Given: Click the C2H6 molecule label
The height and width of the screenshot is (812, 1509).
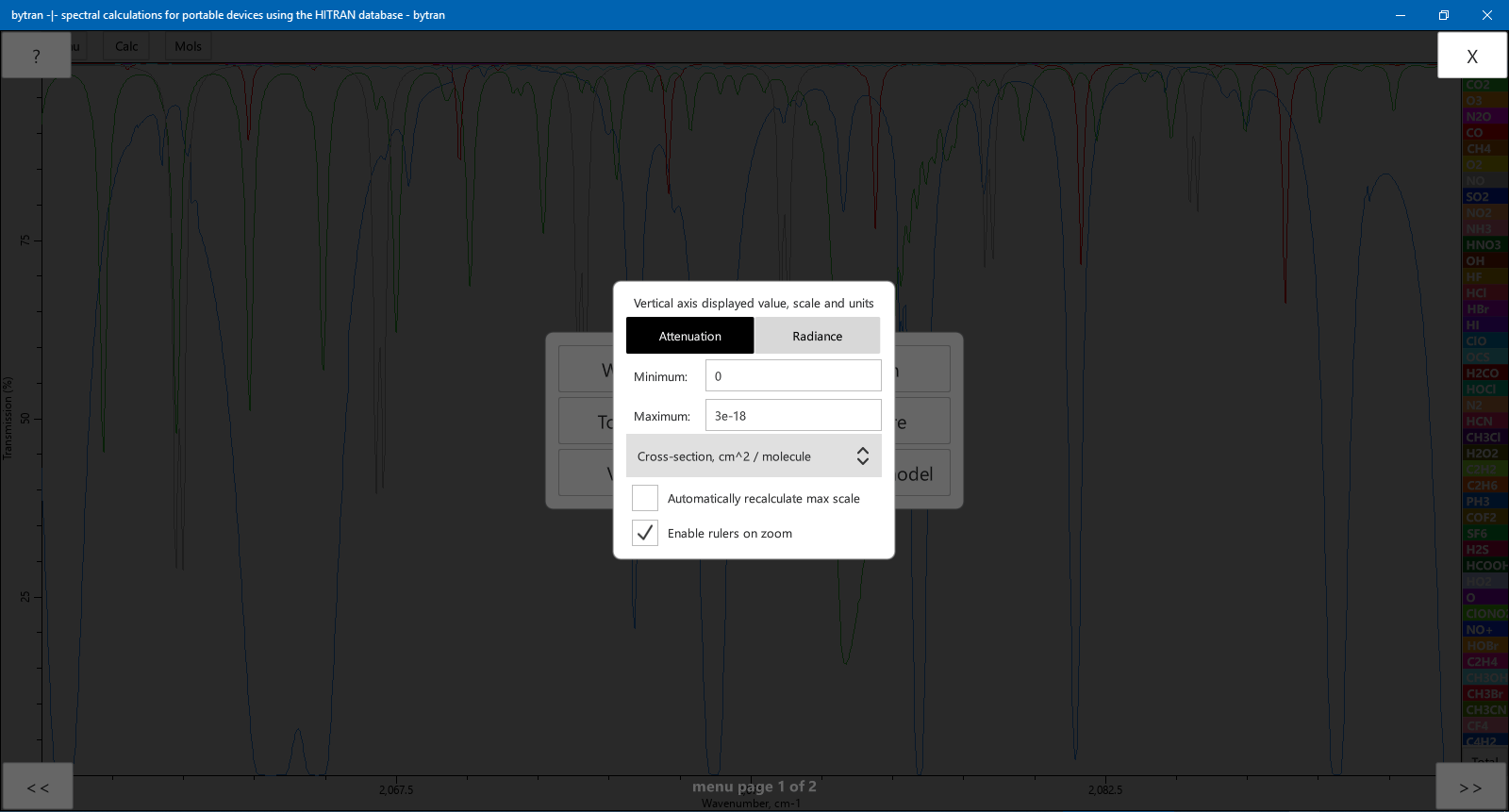Looking at the screenshot, I should (1484, 486).
